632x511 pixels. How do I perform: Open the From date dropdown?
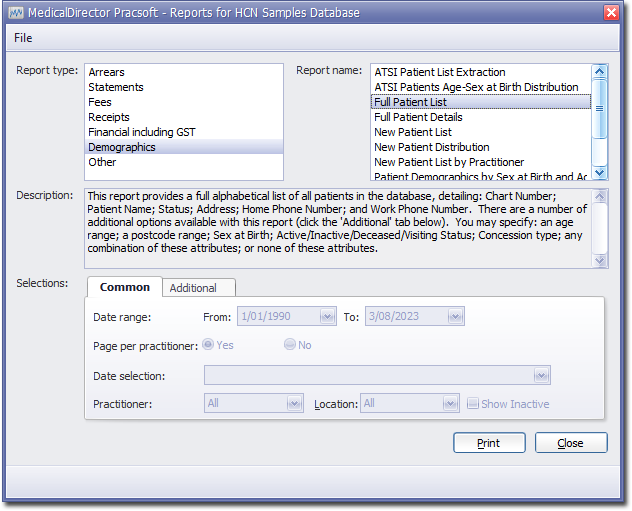327,316
